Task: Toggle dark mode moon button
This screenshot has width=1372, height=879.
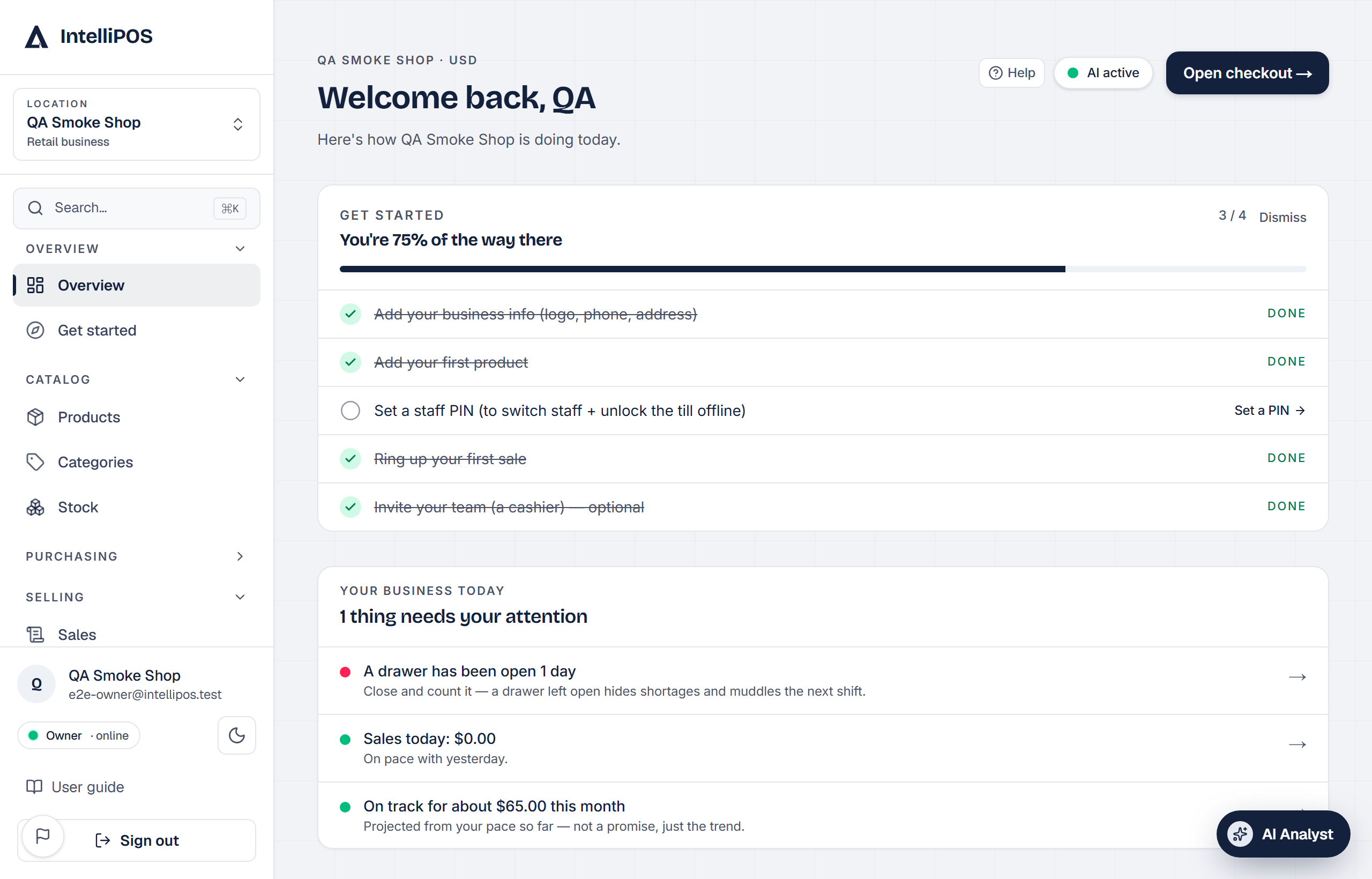Action: (x=237, y=735)
